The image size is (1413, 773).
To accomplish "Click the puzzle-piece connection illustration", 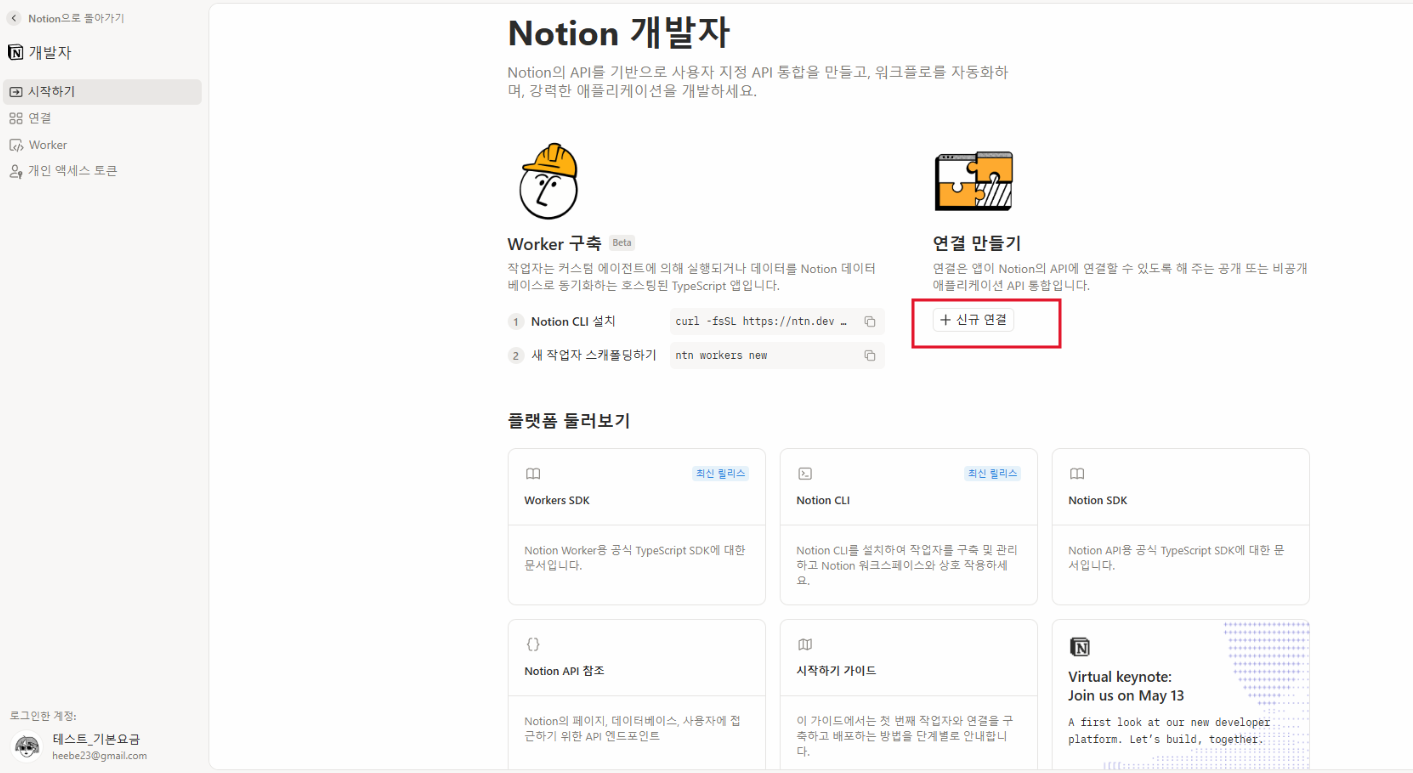I will click(x=973, y=181).
